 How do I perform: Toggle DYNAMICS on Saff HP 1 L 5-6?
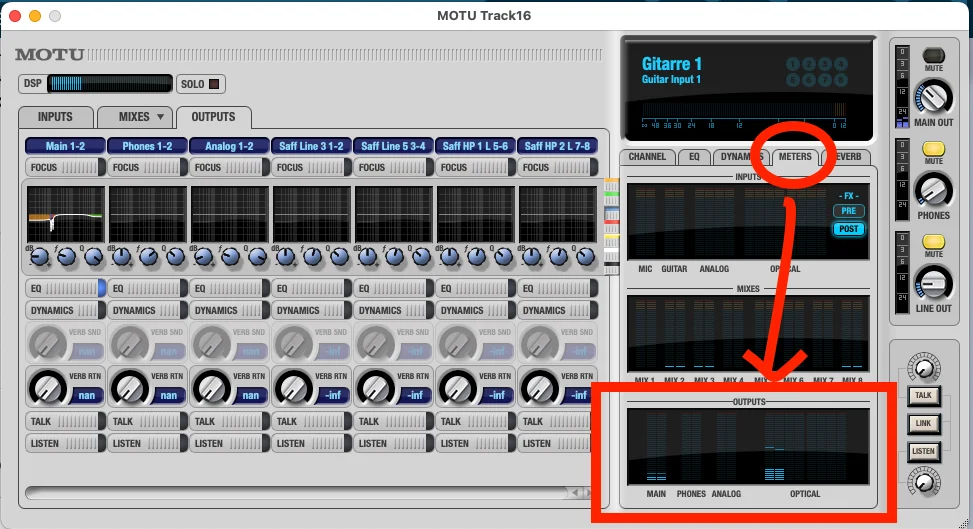tap(475, 310)
